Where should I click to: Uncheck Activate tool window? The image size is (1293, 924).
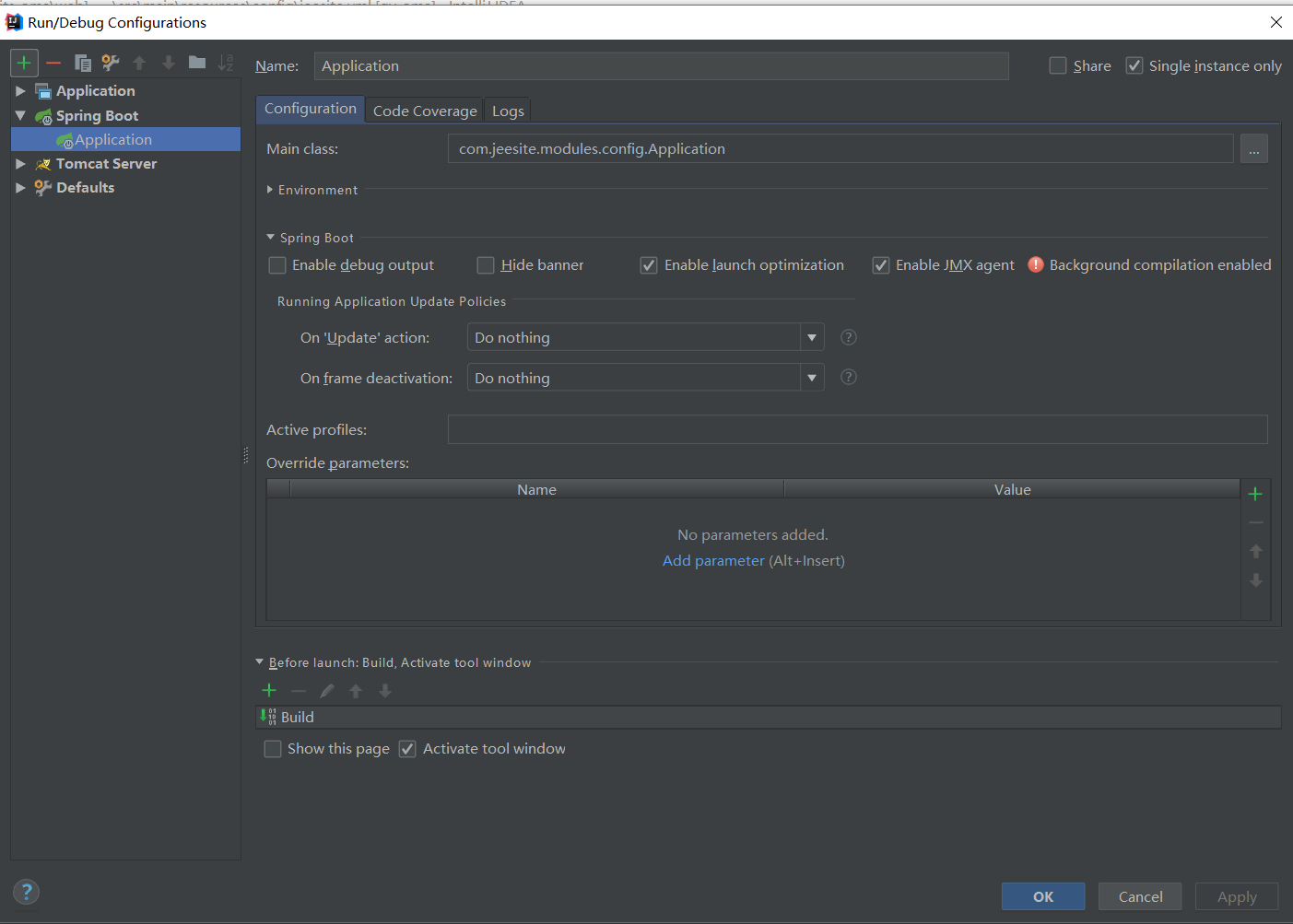click(407, 749)
